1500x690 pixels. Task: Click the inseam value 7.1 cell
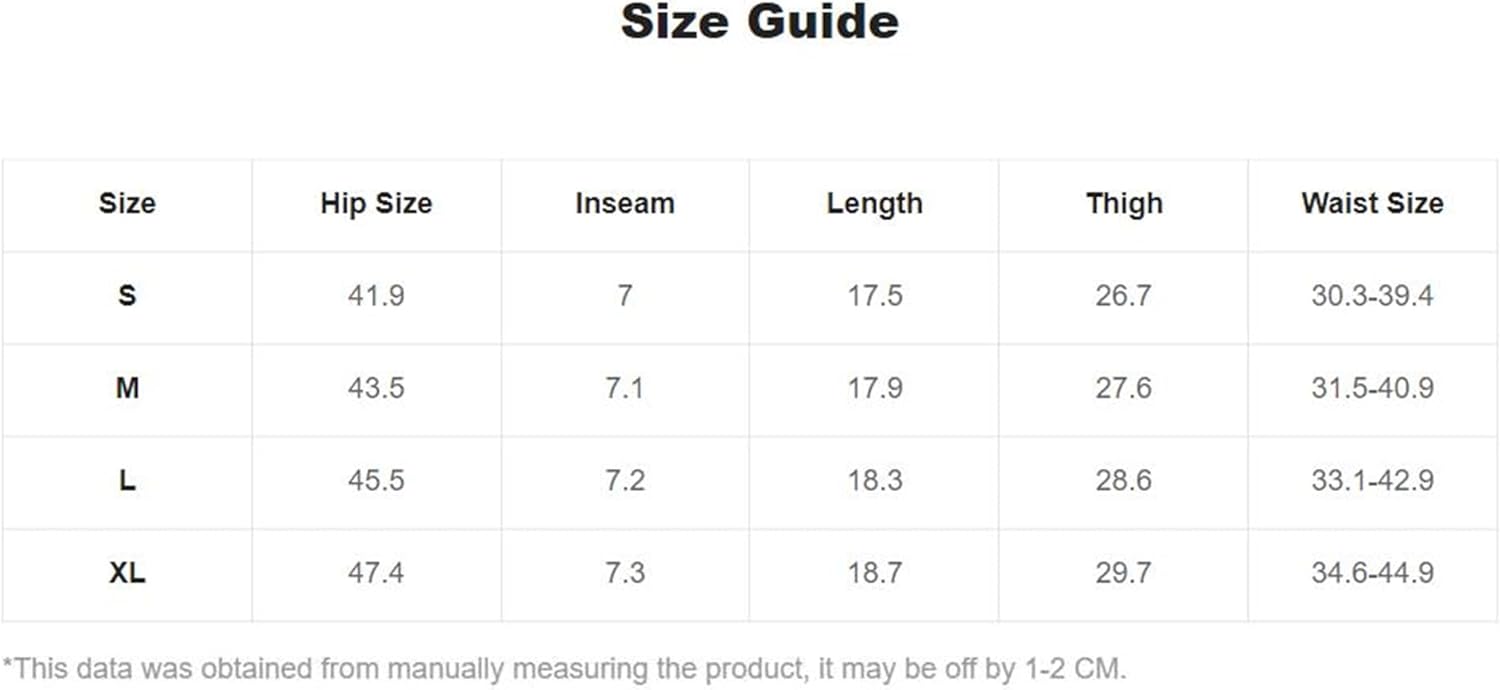click(625, 389)
